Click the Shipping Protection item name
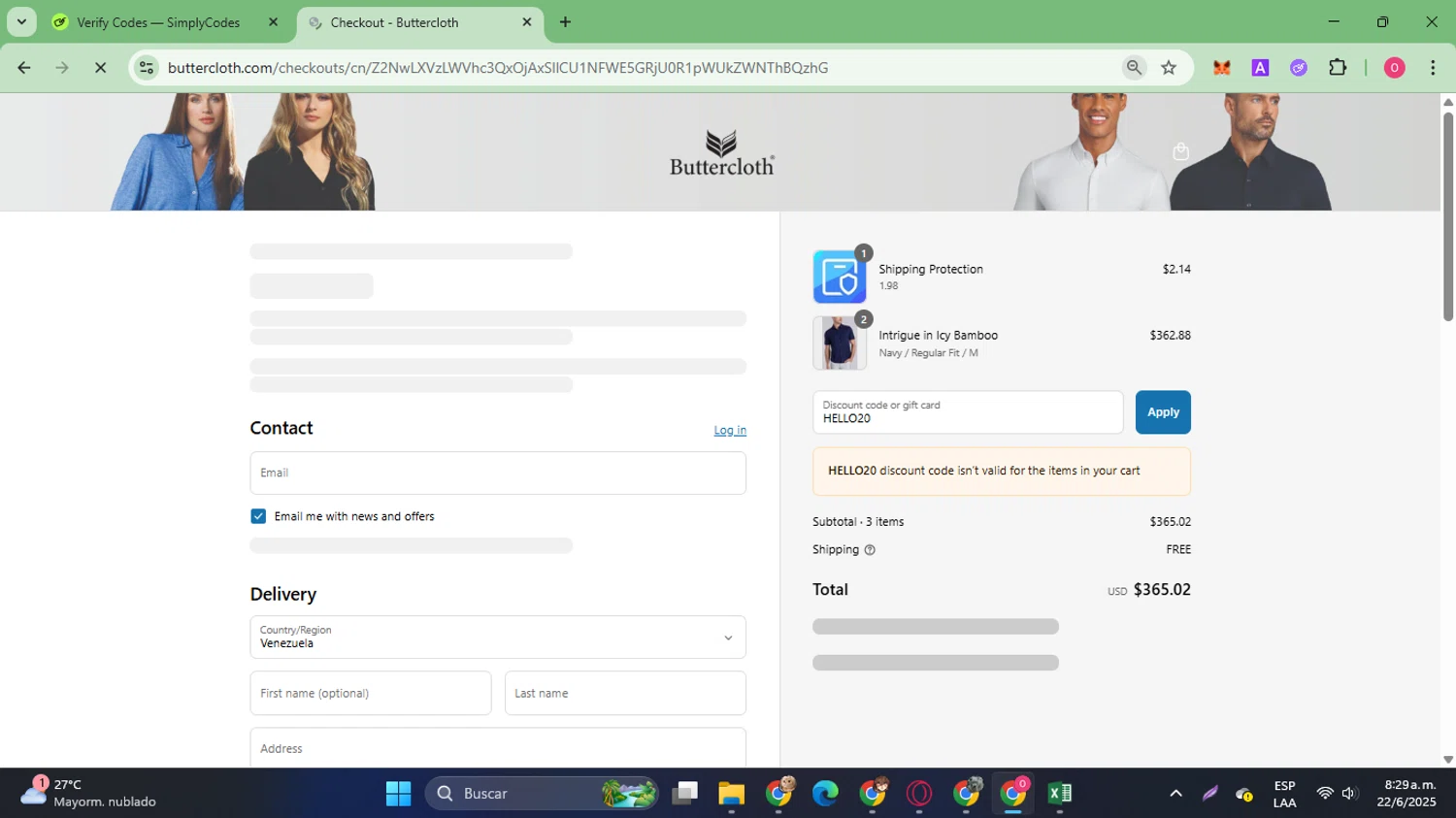 pyautogui.click(x=930, y=269)
